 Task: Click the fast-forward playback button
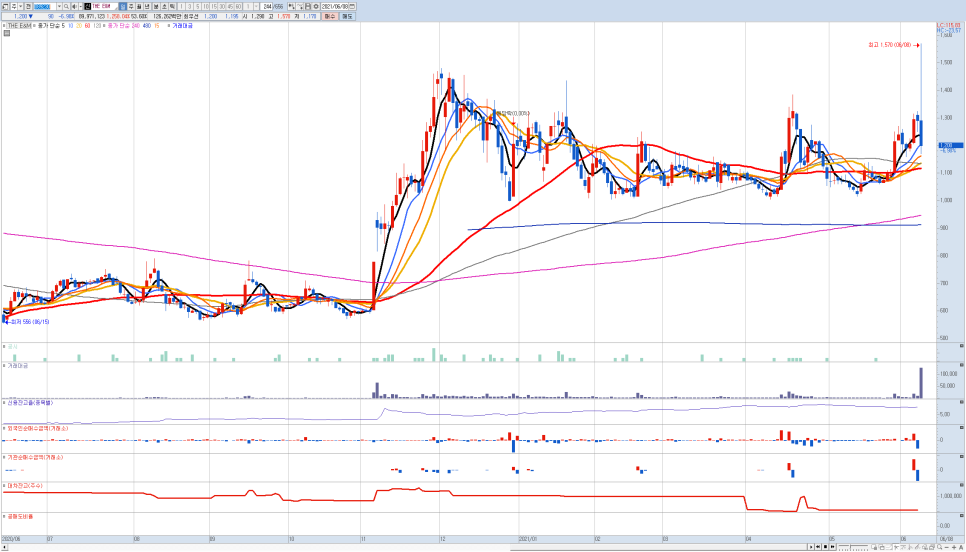832,547
